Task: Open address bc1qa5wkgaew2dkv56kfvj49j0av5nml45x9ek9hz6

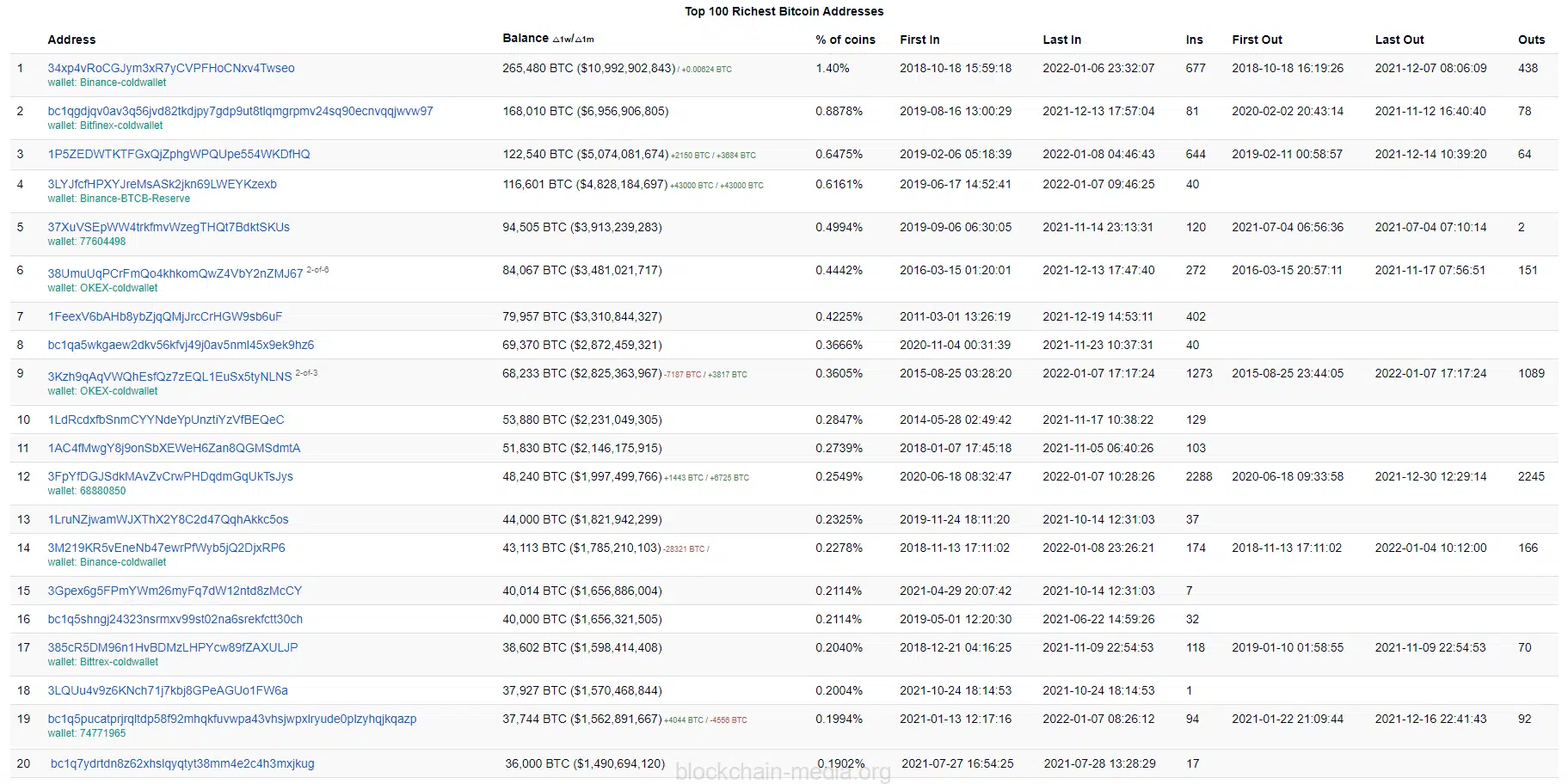Action: [181, 345]
